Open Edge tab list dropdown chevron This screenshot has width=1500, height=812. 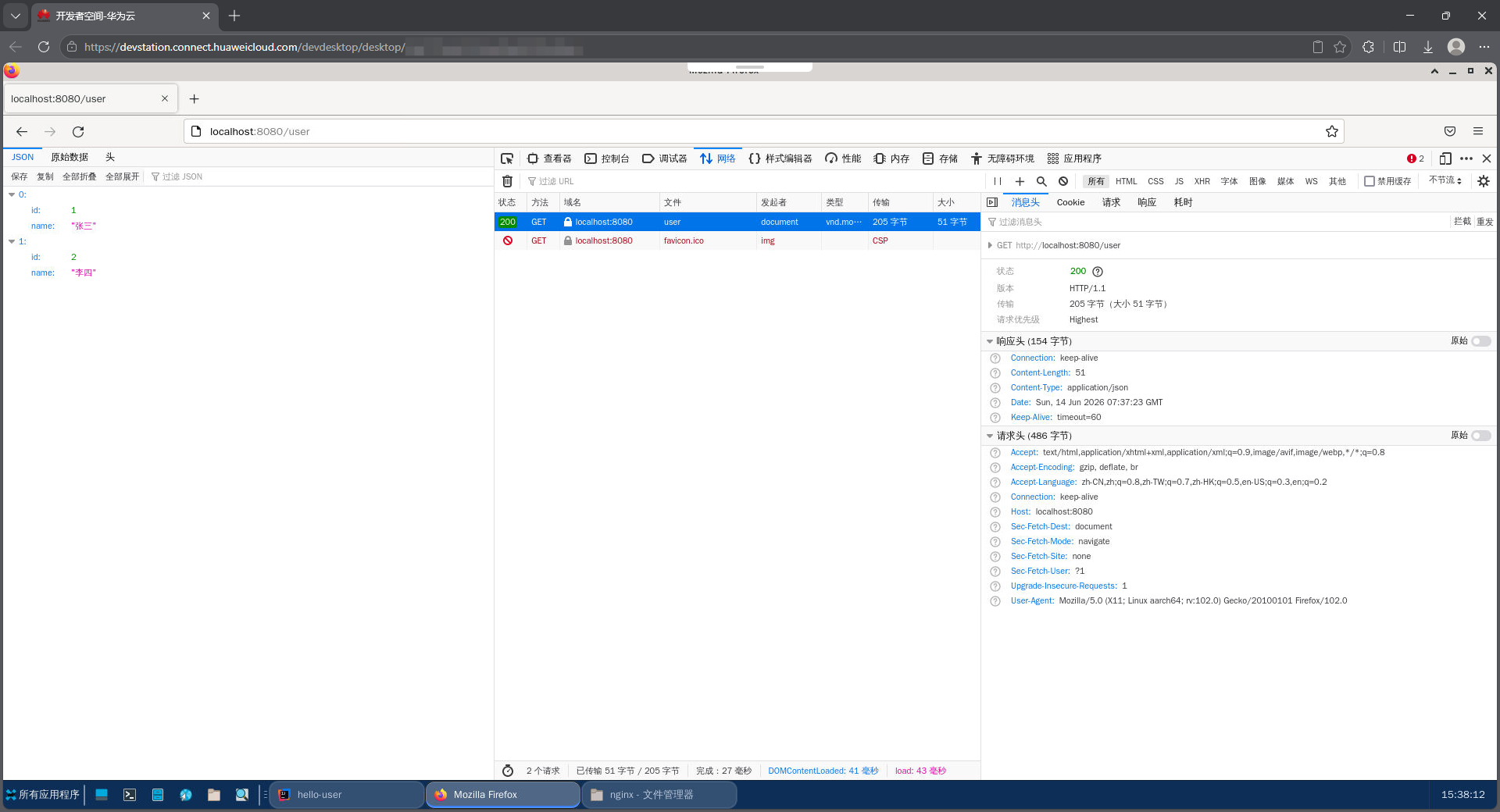point(16,16)
